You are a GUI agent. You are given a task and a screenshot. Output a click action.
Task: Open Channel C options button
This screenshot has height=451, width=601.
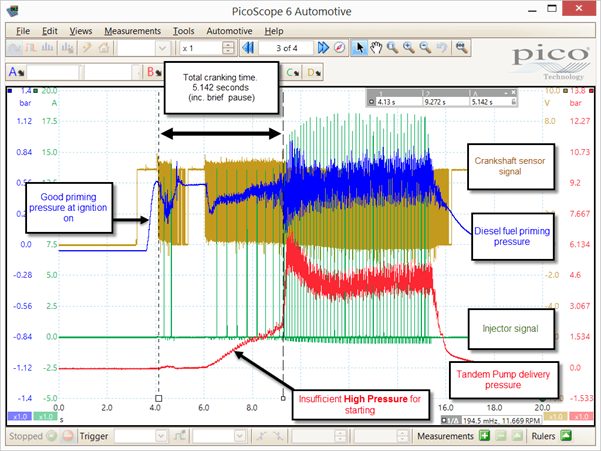(294, 72)
